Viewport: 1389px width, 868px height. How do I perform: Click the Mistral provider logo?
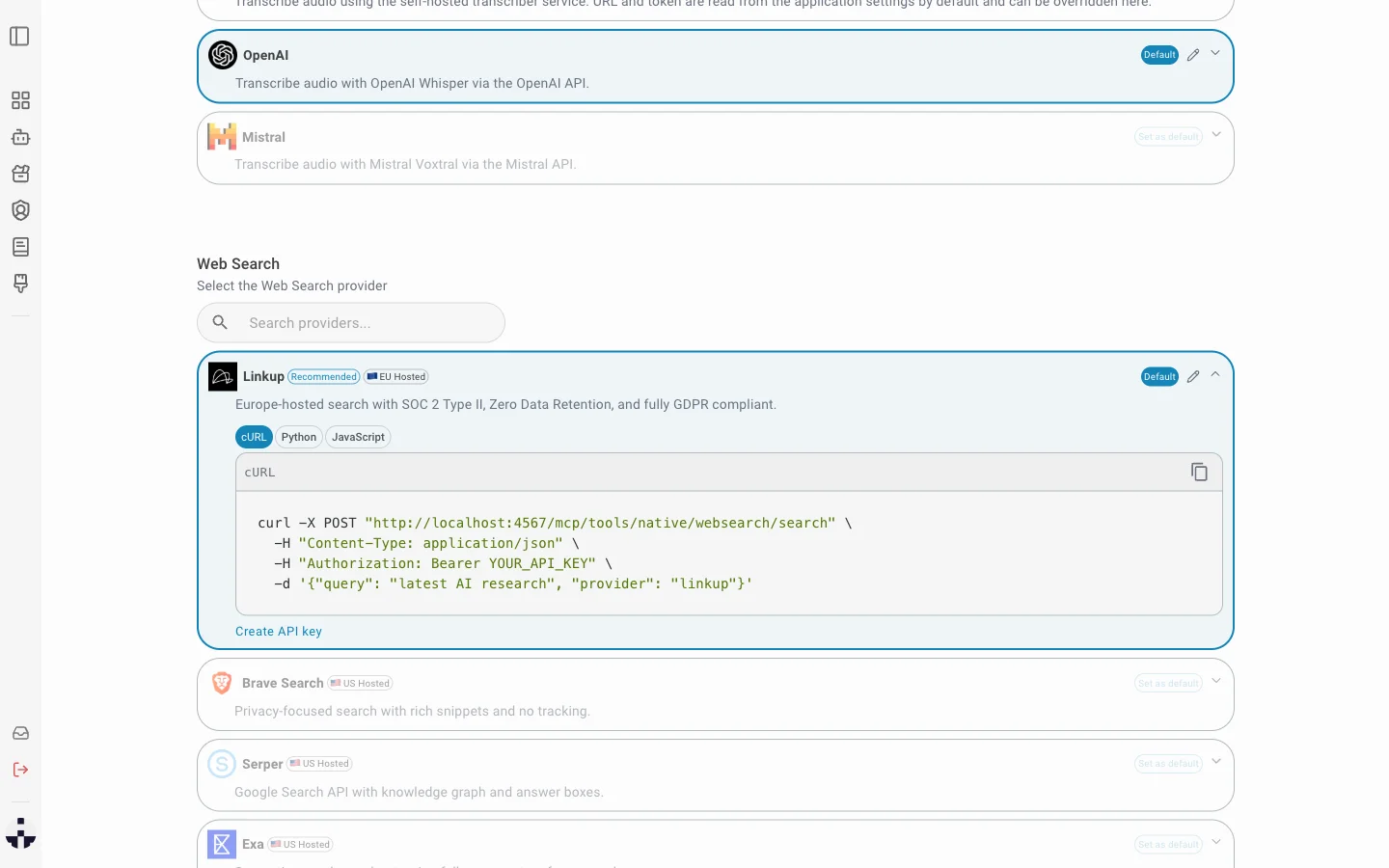222,137
